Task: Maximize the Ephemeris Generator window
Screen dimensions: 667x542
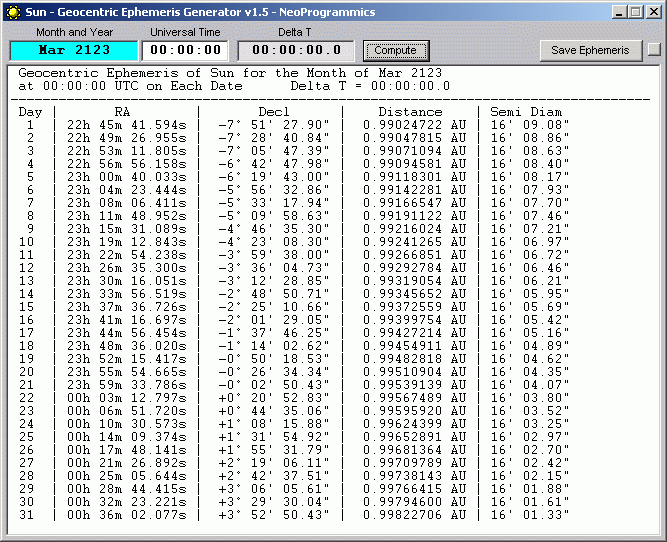Action: pyautogui.click(x=635, y=12)
